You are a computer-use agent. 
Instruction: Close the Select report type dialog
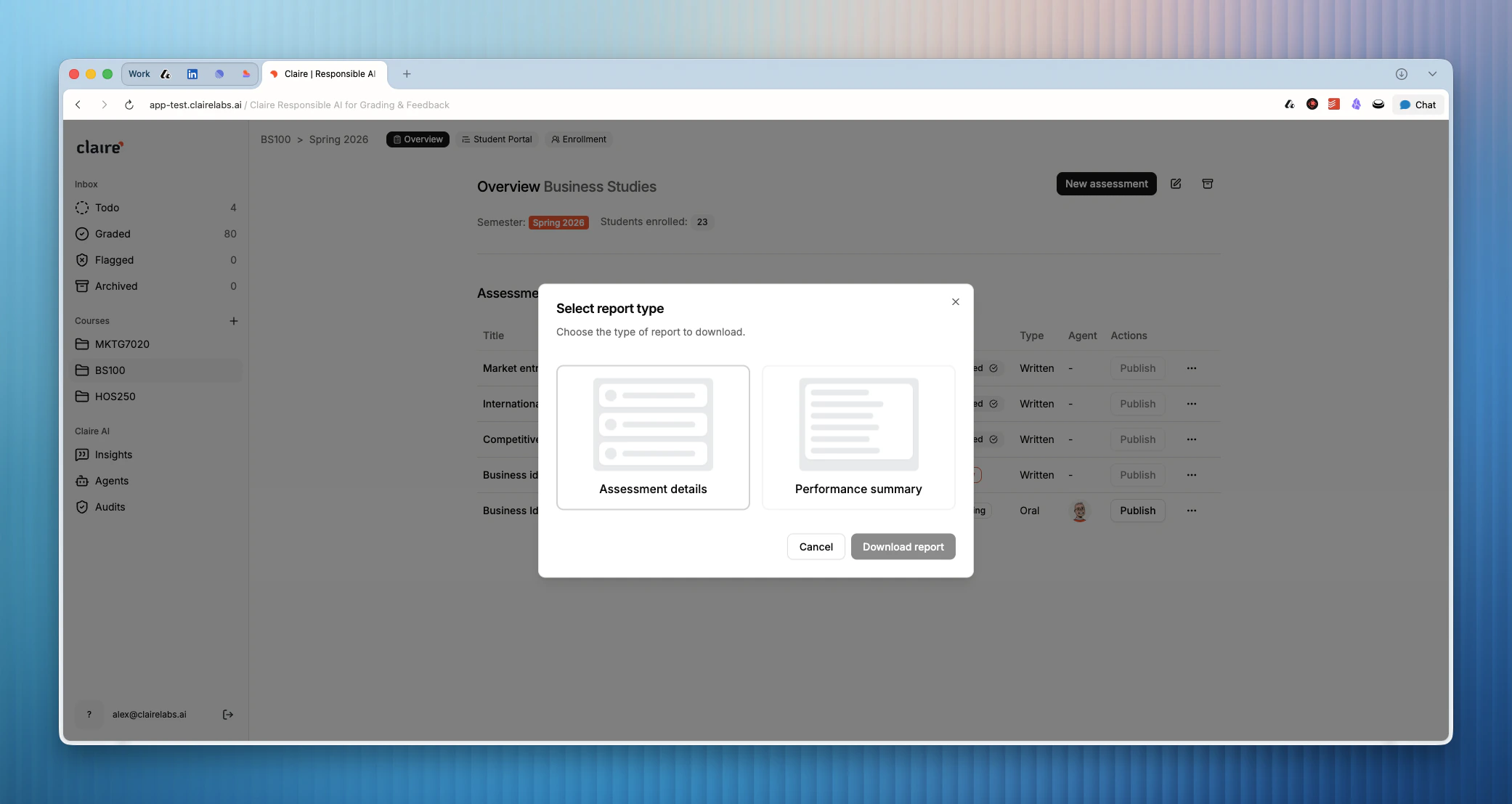(956, 302)
